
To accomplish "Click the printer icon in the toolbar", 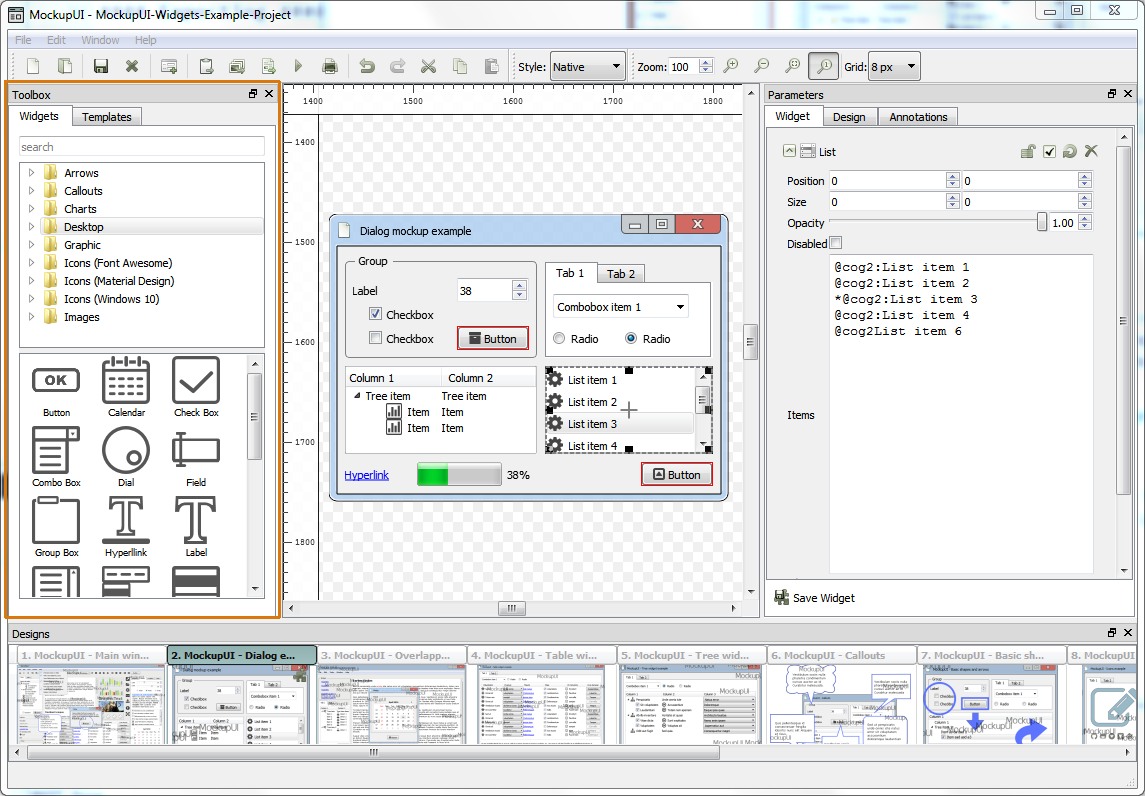I will click(x=330, y=66).
